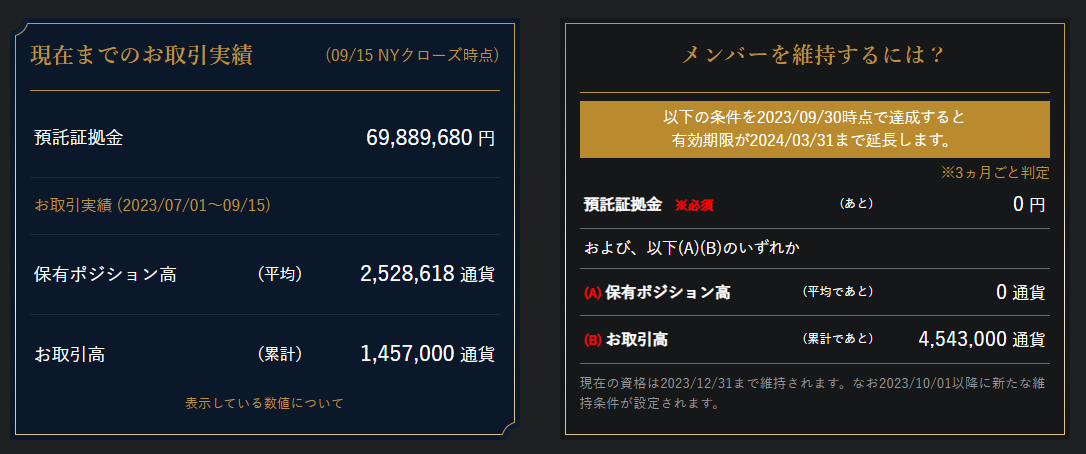This screenshot has width=1086, height=454.
Task: Click the 0 通貨 remaining position value
Action: coord(1020,293)
